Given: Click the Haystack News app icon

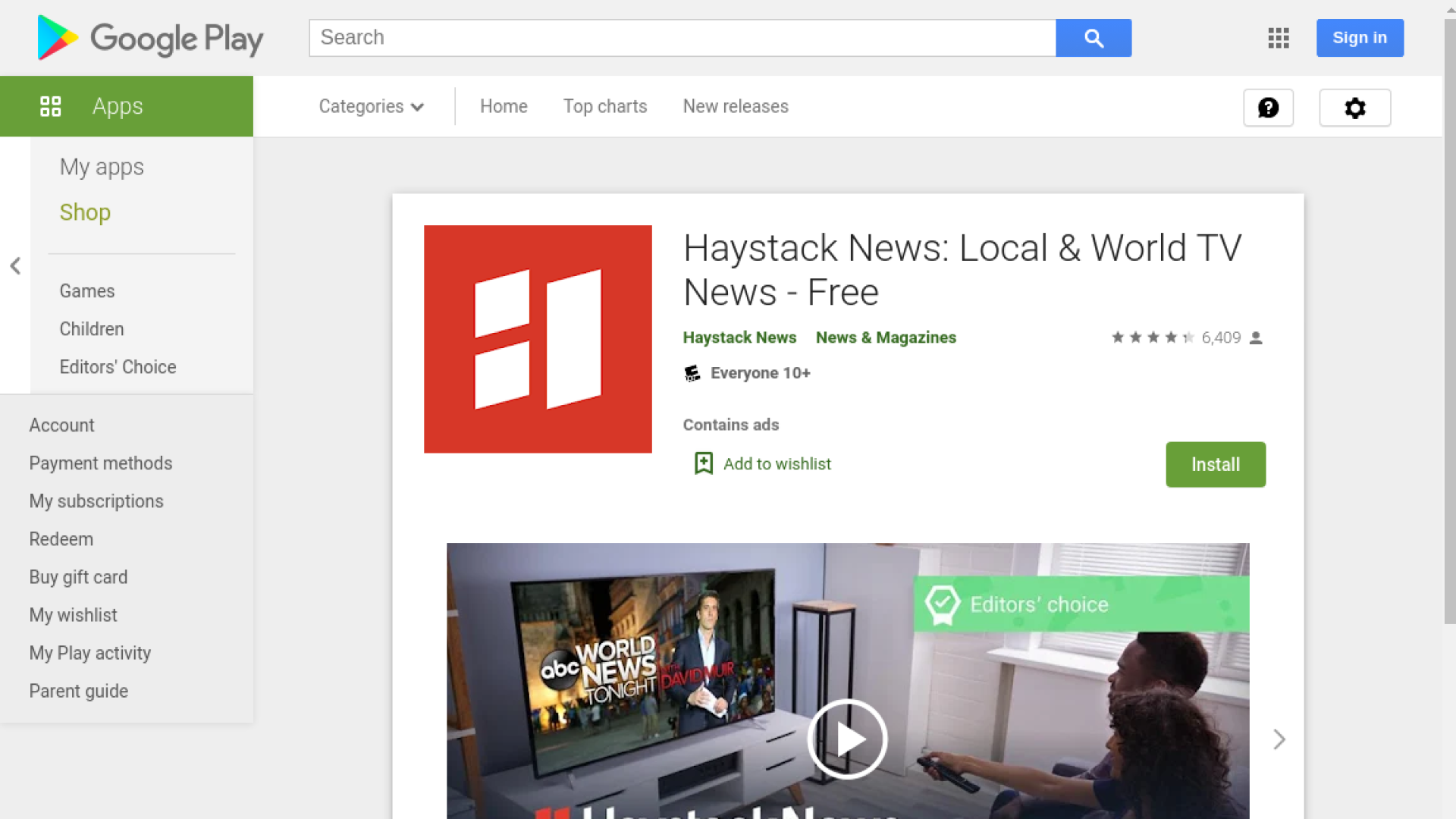Looking at the screenshot, I should [538, 339].
